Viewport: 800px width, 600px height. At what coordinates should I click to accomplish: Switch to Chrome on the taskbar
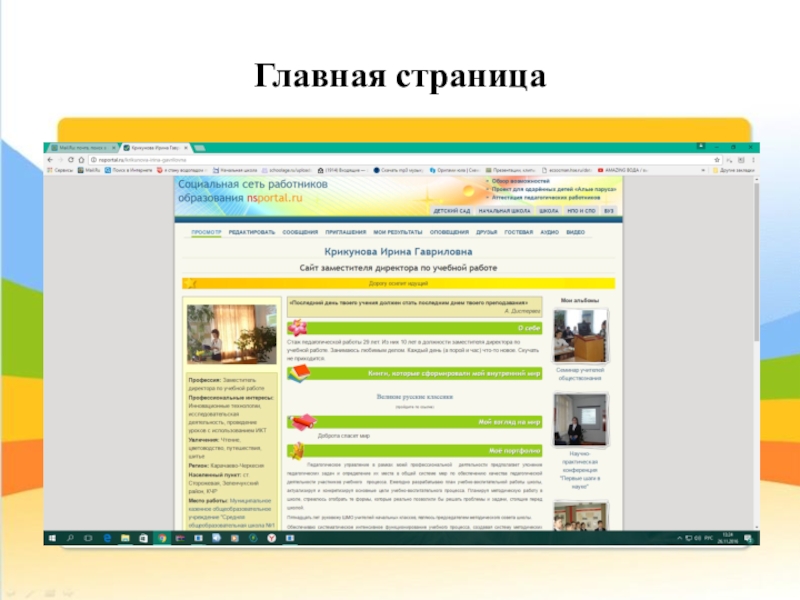point(162,538)
